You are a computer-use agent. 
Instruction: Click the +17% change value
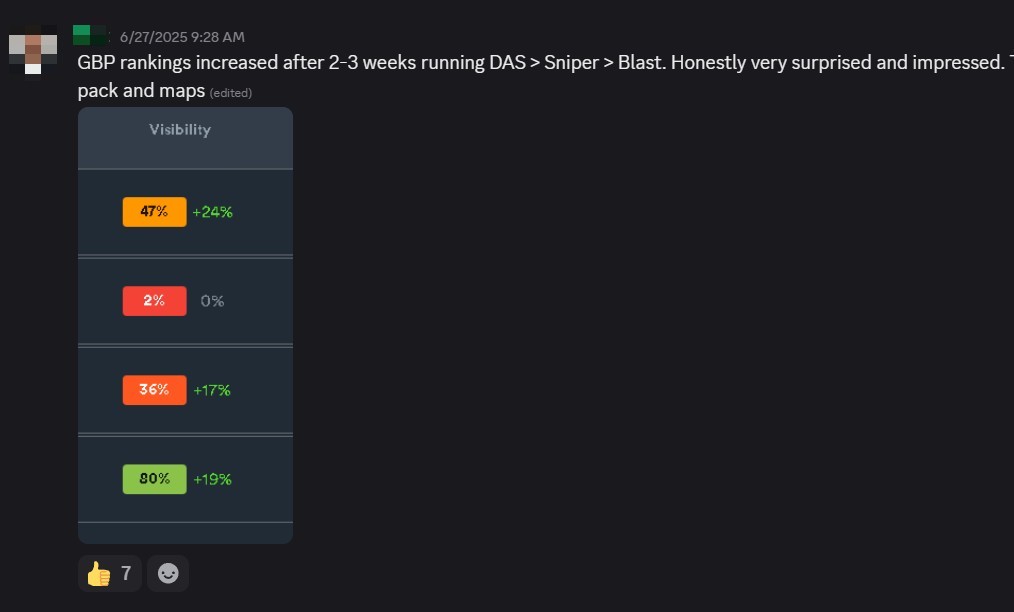(212, 390)
